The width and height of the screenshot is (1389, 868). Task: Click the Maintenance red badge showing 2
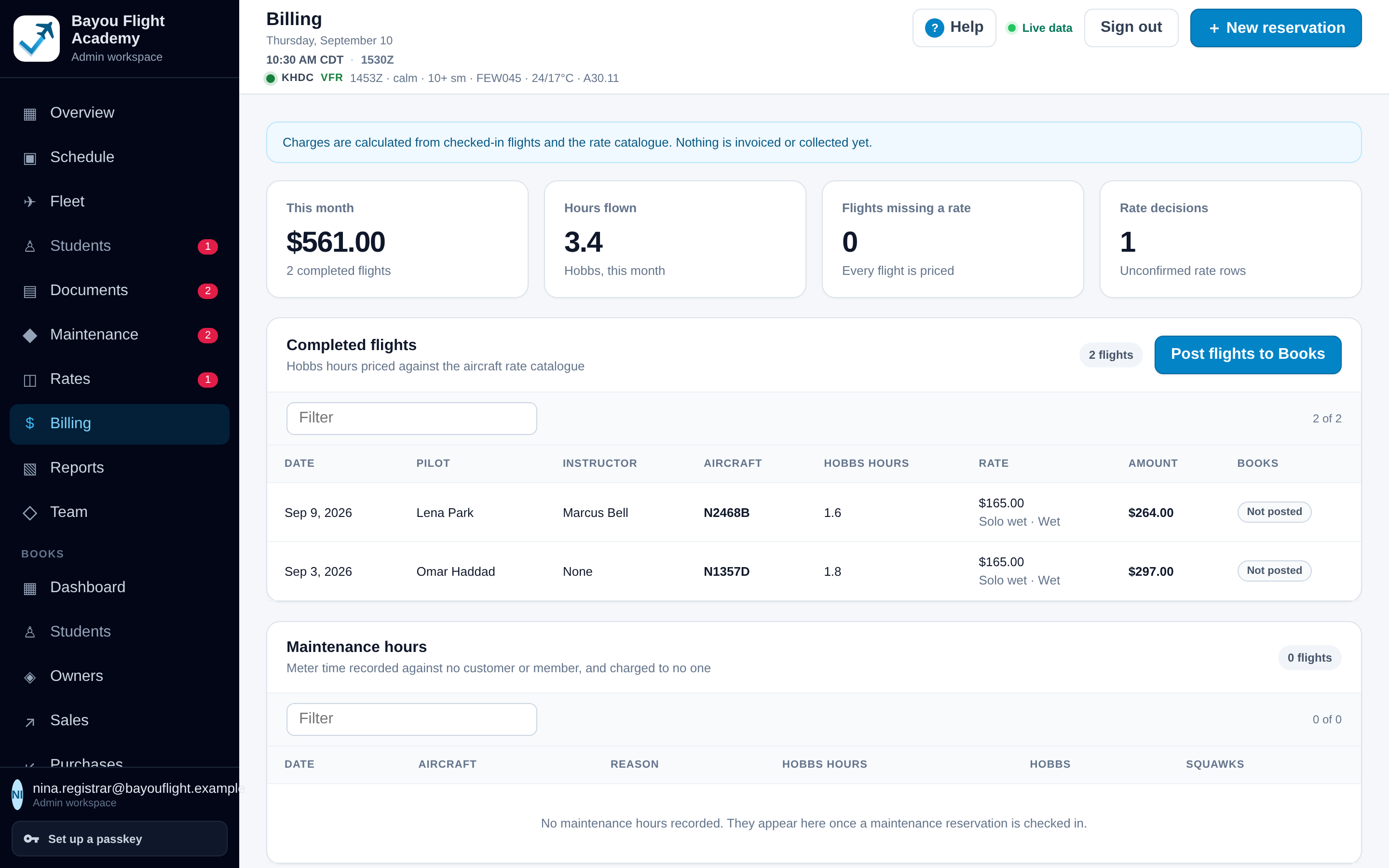[208, 335]
